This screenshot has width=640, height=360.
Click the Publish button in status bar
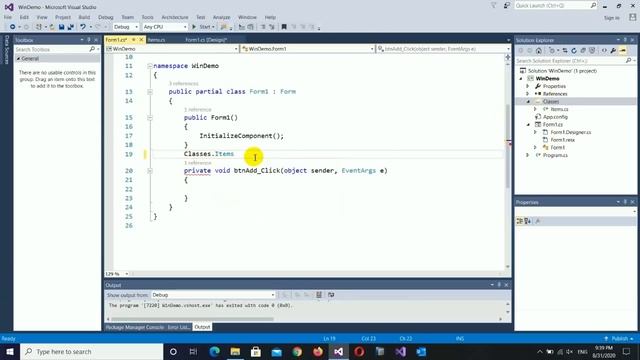619,339
